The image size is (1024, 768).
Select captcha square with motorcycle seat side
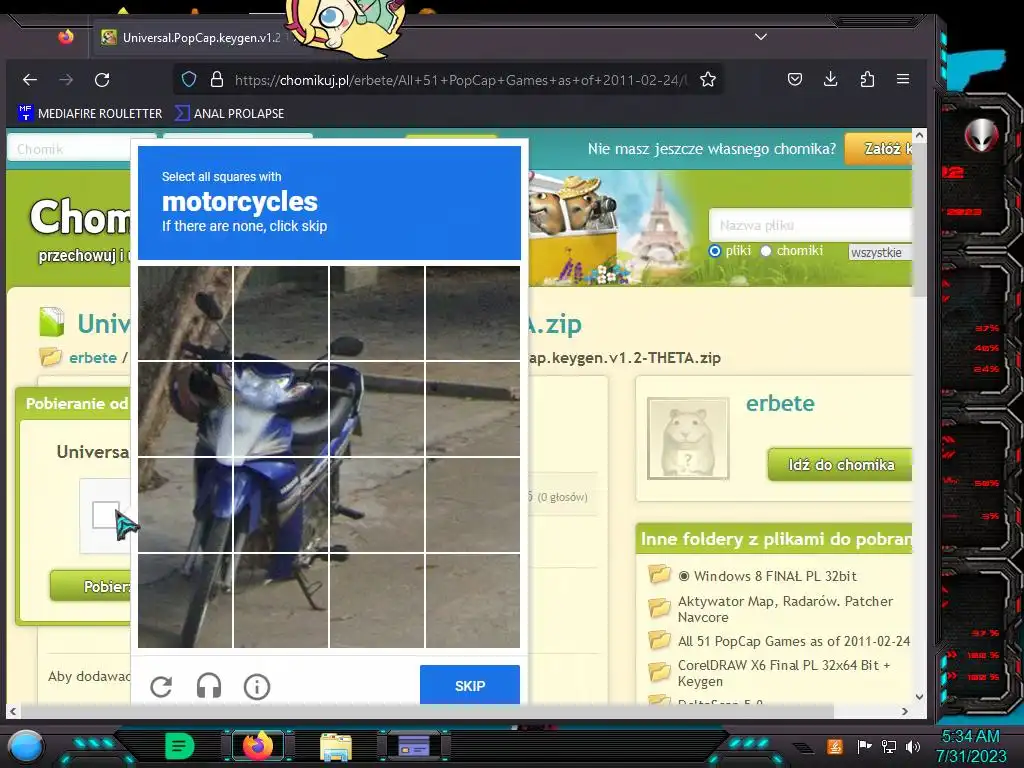(x=377, y=408)
